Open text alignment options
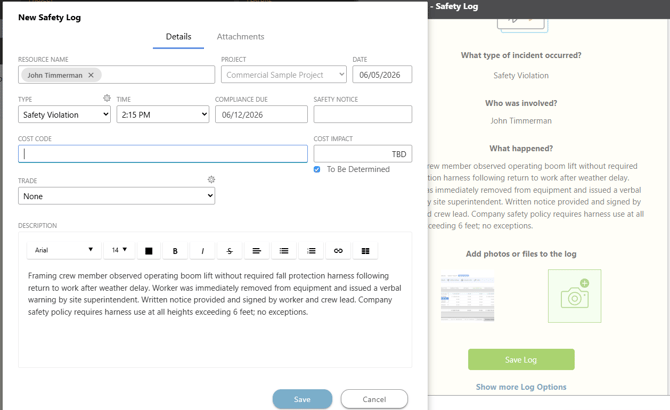The width and height of the screenshot is (670, 410). click(x=256, y=251)
